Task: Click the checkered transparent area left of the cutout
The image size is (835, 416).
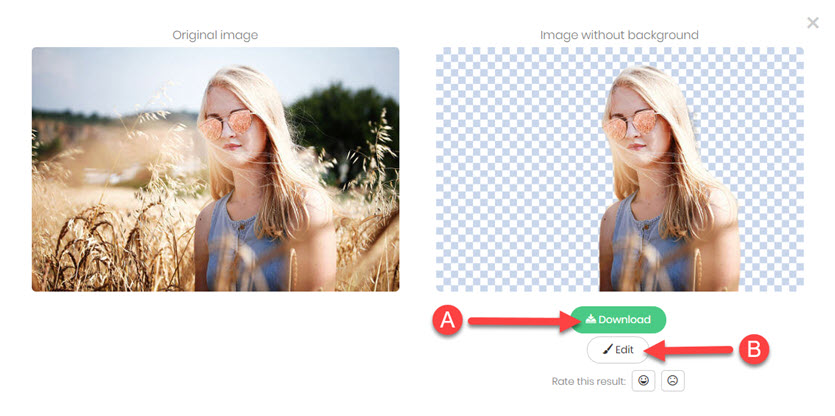Action: tap(519, 170)
